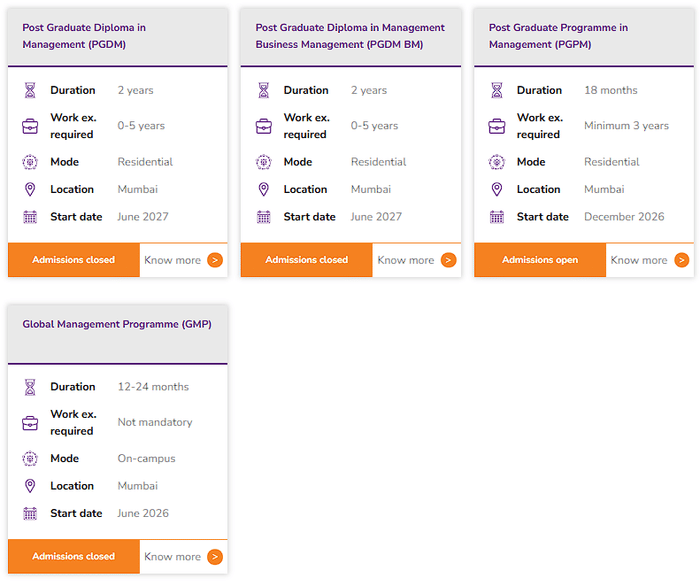The height and width of the screenshot is (586, 700).
Task: Click the Location pin icon in GMP card
Action: 30,486
